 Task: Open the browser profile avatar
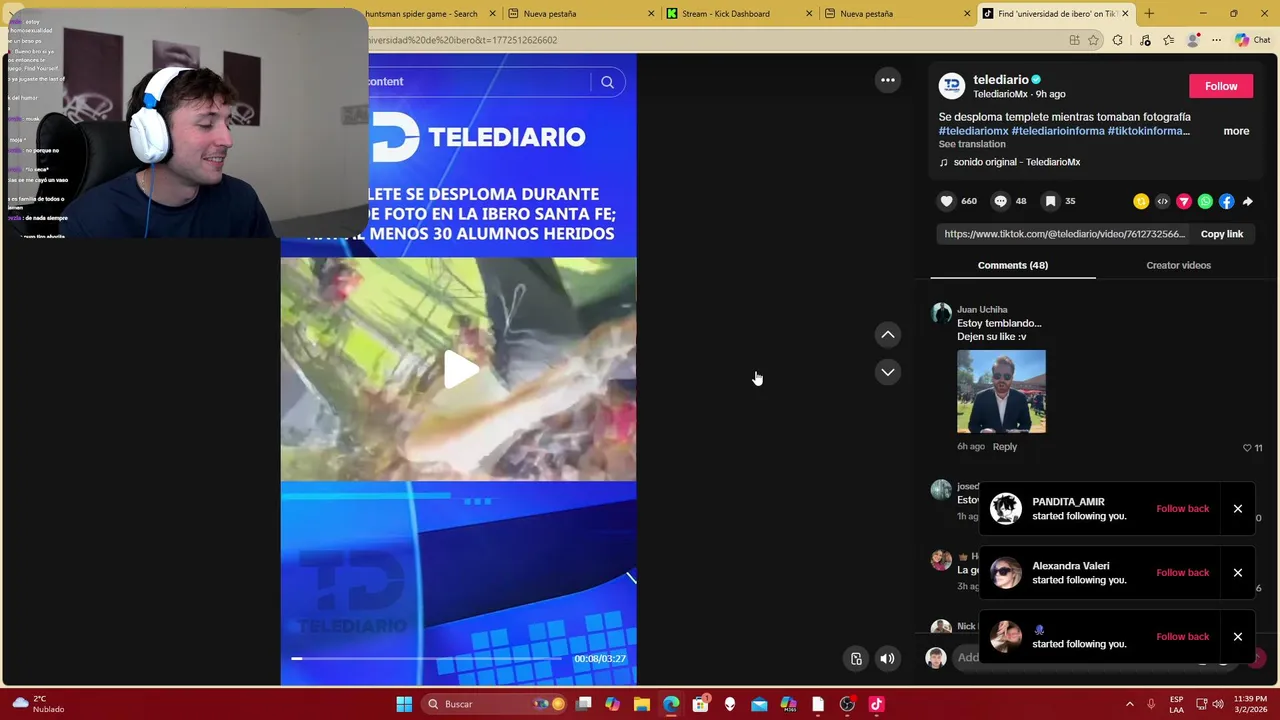coord(1192,40)
